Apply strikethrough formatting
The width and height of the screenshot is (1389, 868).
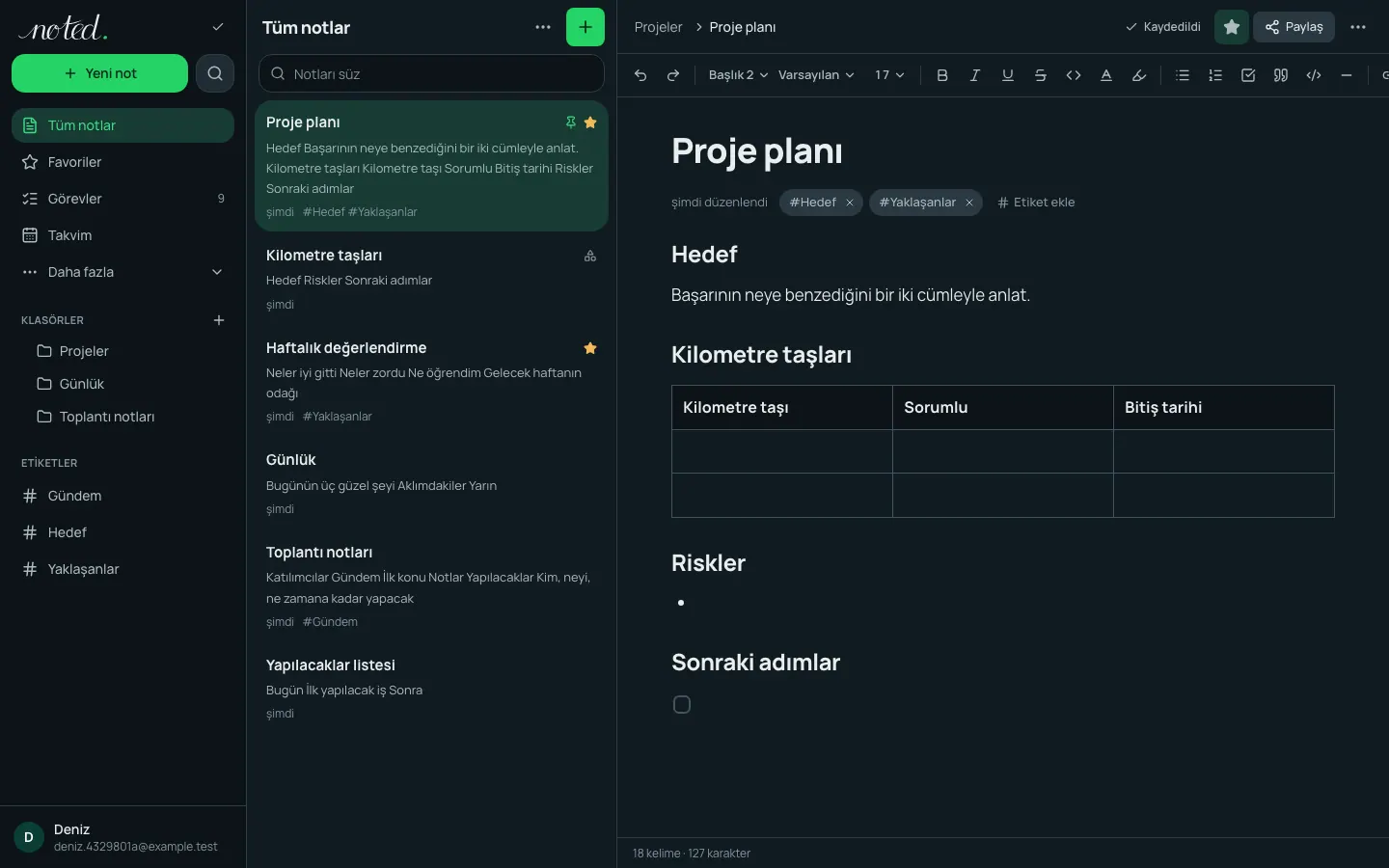click(x=1041, y=75)
